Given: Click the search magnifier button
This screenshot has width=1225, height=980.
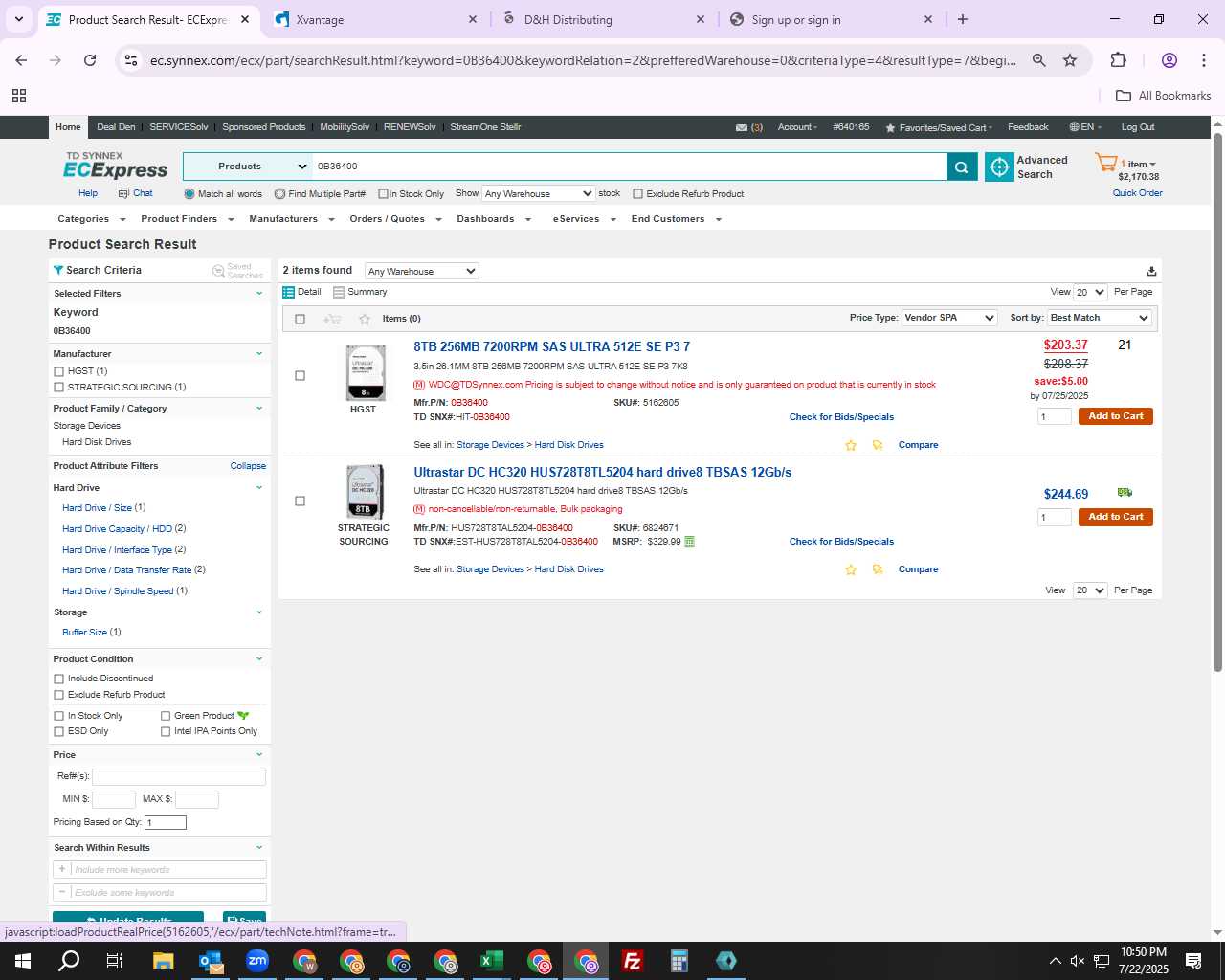Looking at the screenshot, I should pyautogui.click(x=962, y=167).
